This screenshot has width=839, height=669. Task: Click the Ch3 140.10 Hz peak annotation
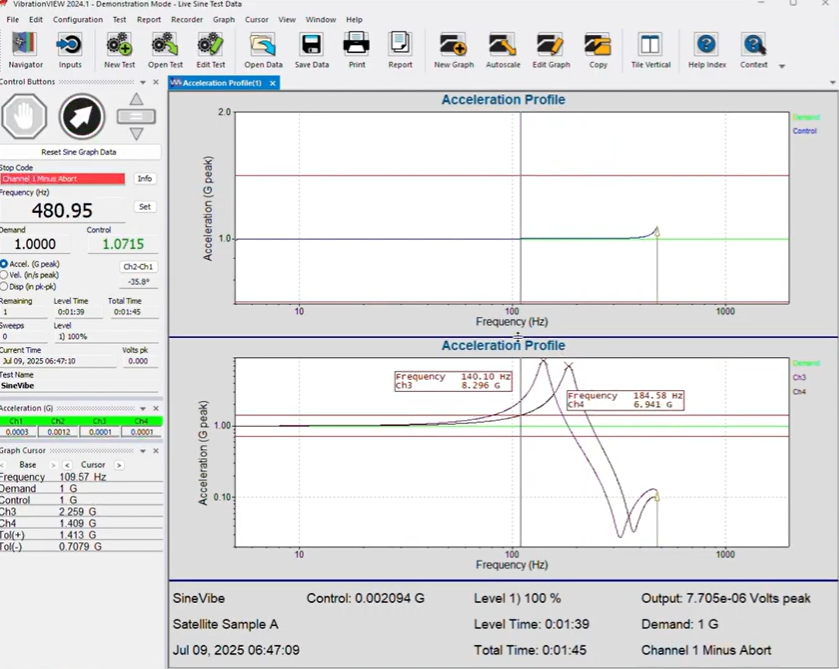coord(453,381)
